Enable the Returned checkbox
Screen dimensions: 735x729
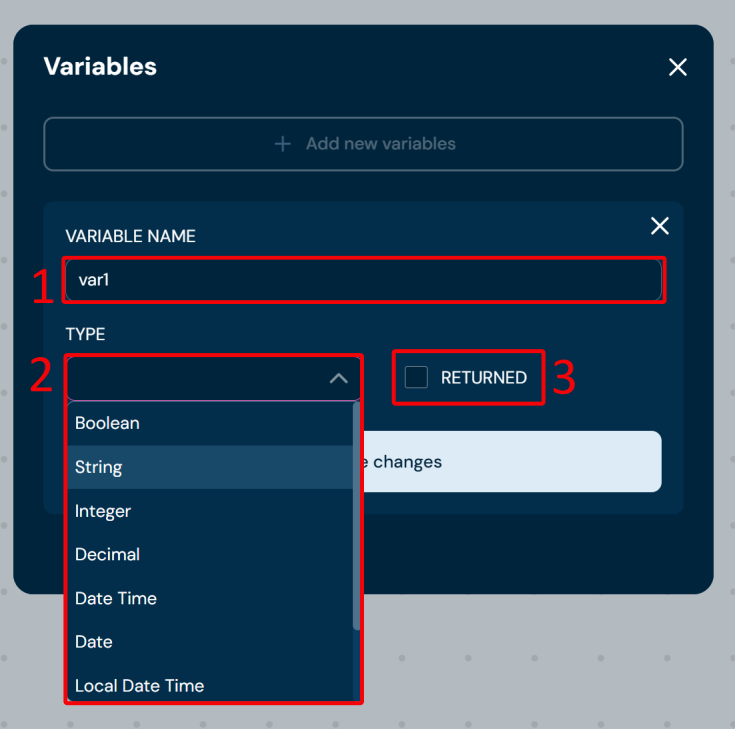(416, 377)
